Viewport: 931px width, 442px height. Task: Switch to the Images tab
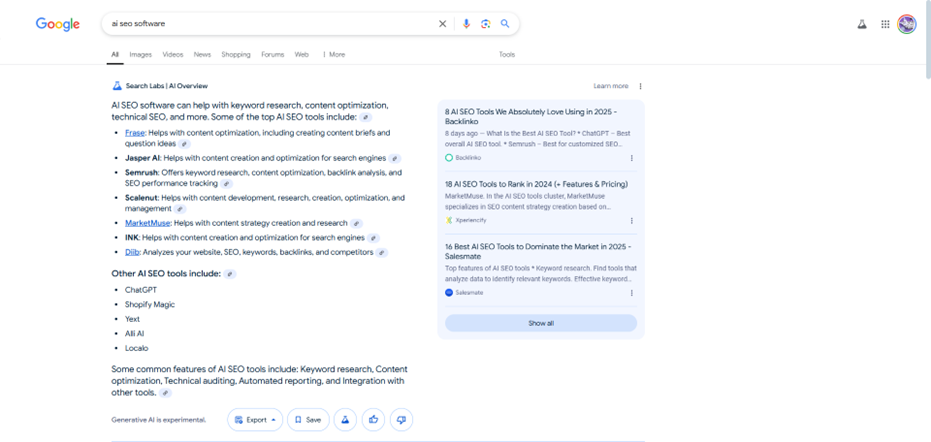click(x=140, y=55)
